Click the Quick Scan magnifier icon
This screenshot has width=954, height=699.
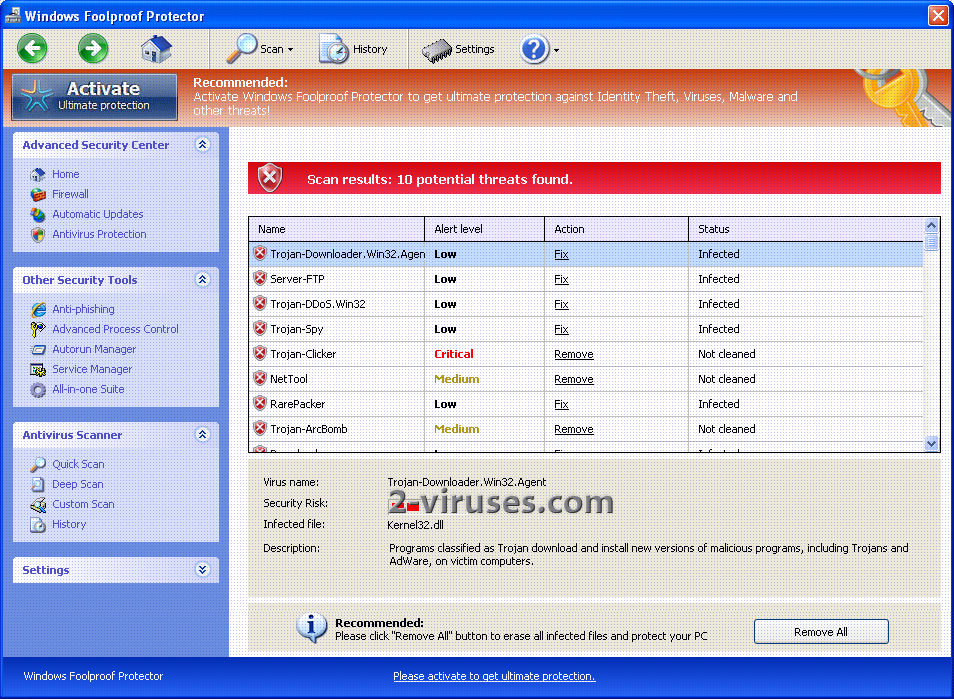pyautogui.click(x=38, y=465)
